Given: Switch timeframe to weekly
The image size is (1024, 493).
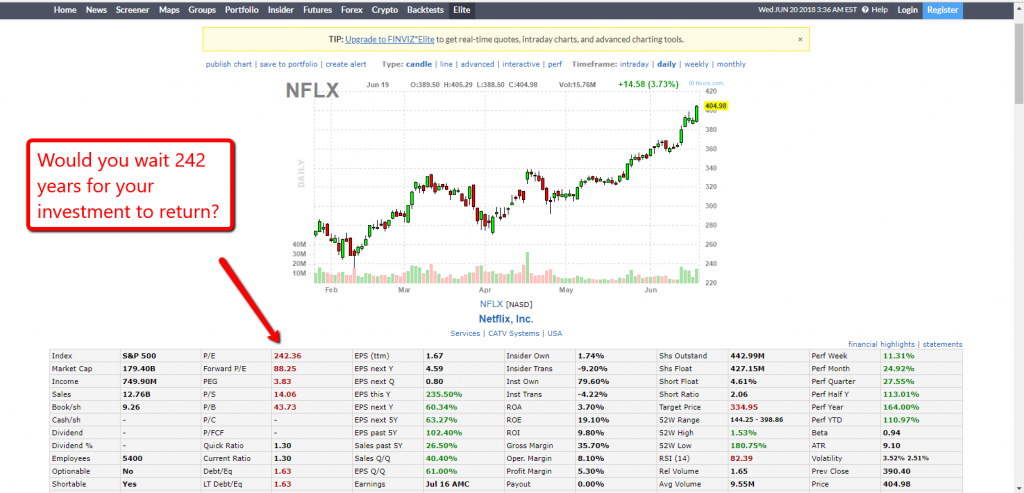Looking at the screenshot, I should click(696, 64).
